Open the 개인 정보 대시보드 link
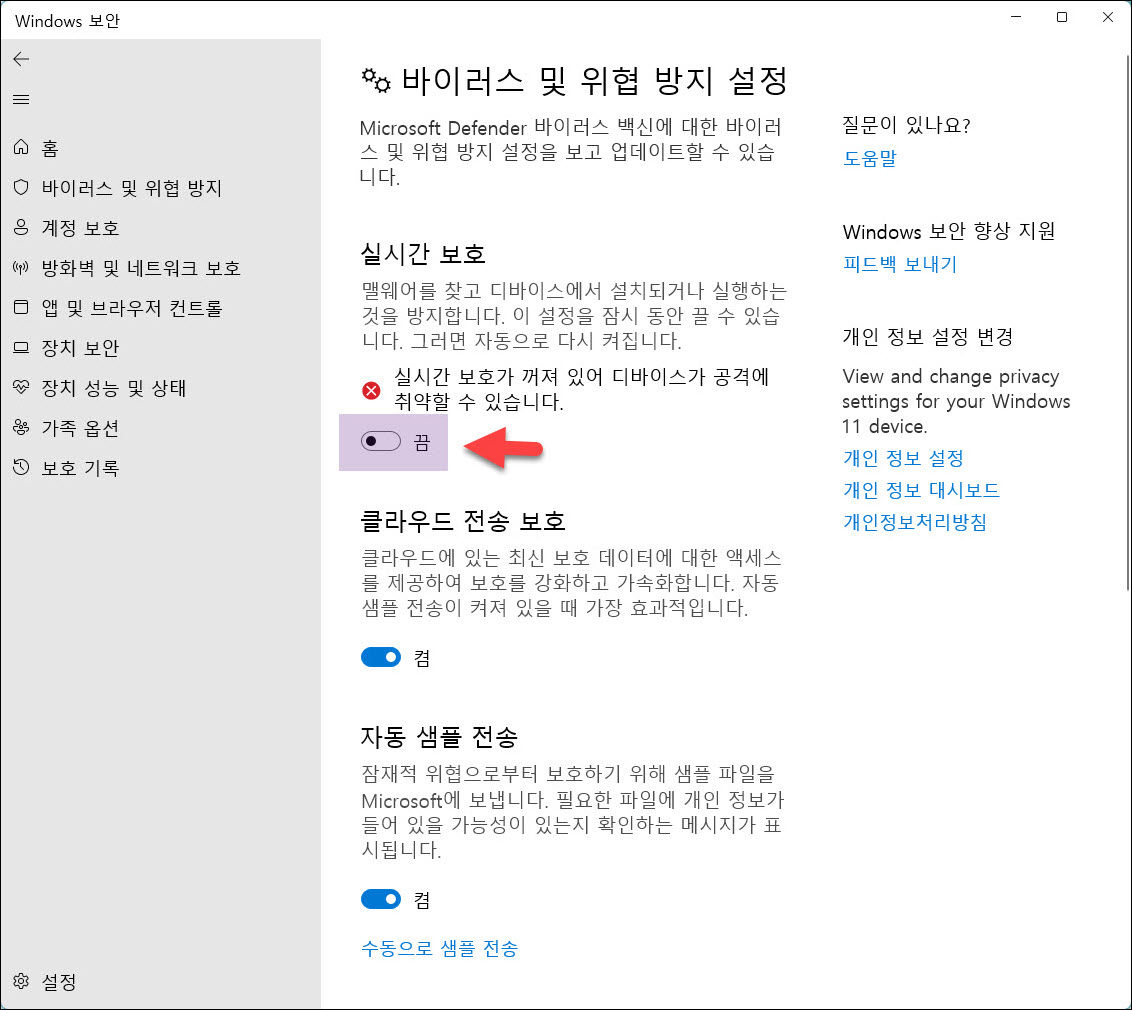 921,490
